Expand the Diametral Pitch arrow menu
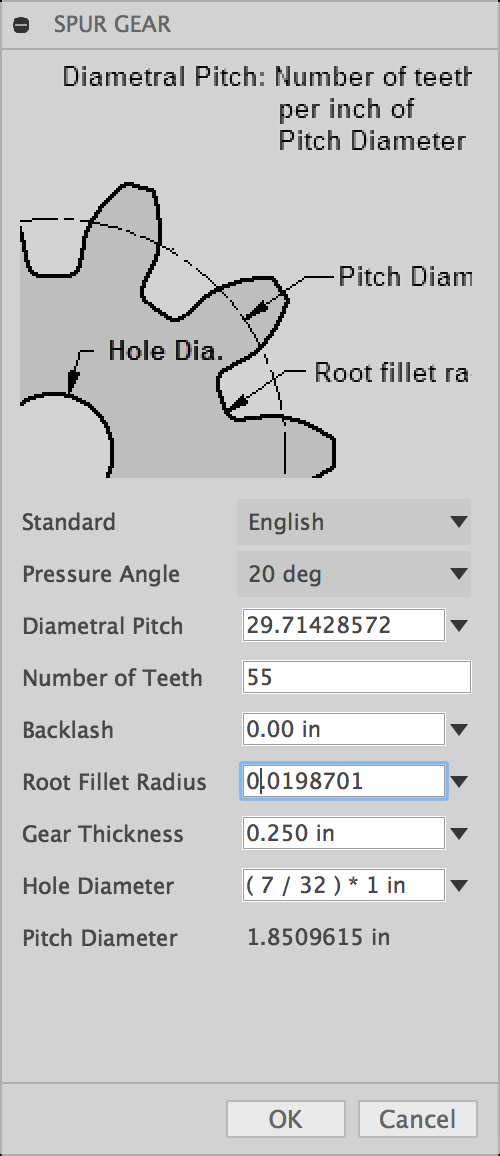 459,626
